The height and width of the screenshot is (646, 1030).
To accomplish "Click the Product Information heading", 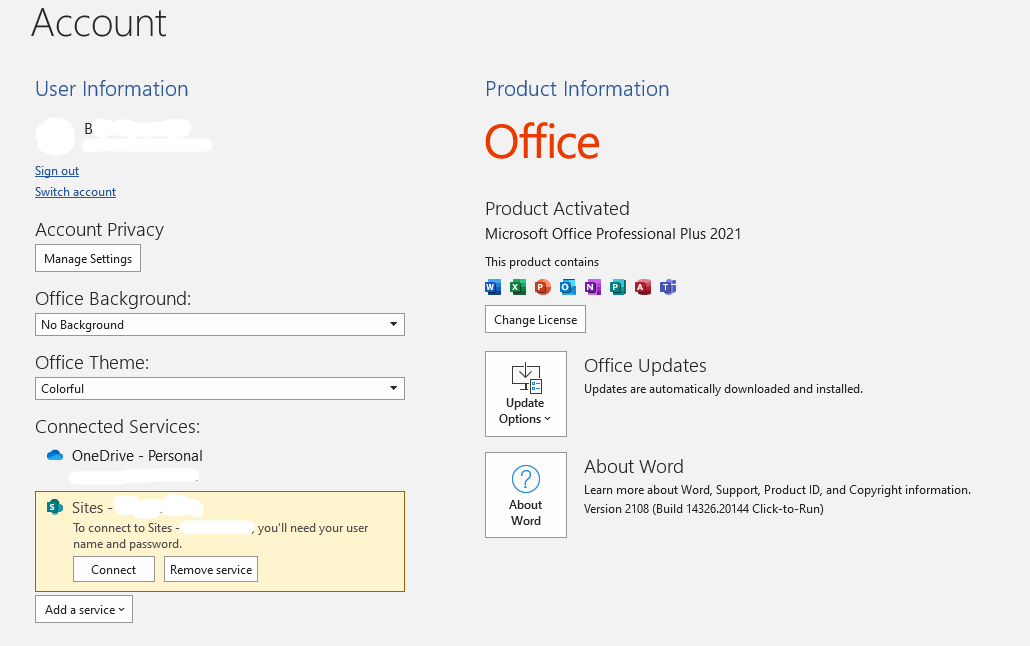I will point(577,89).
